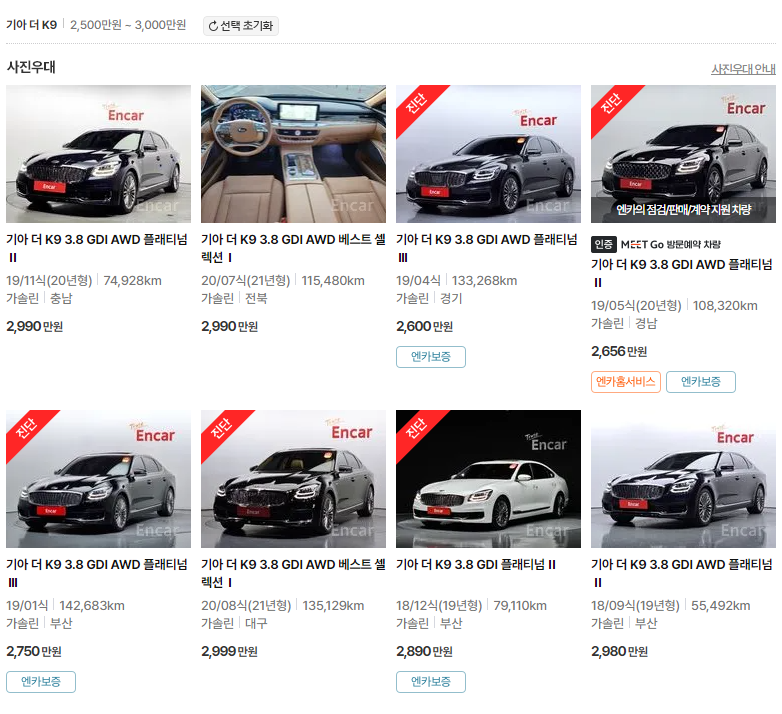Viewport: 782px width, 714px height.
Task: Click the refresh icon in 선택 초기화
Action: point(213,26)
